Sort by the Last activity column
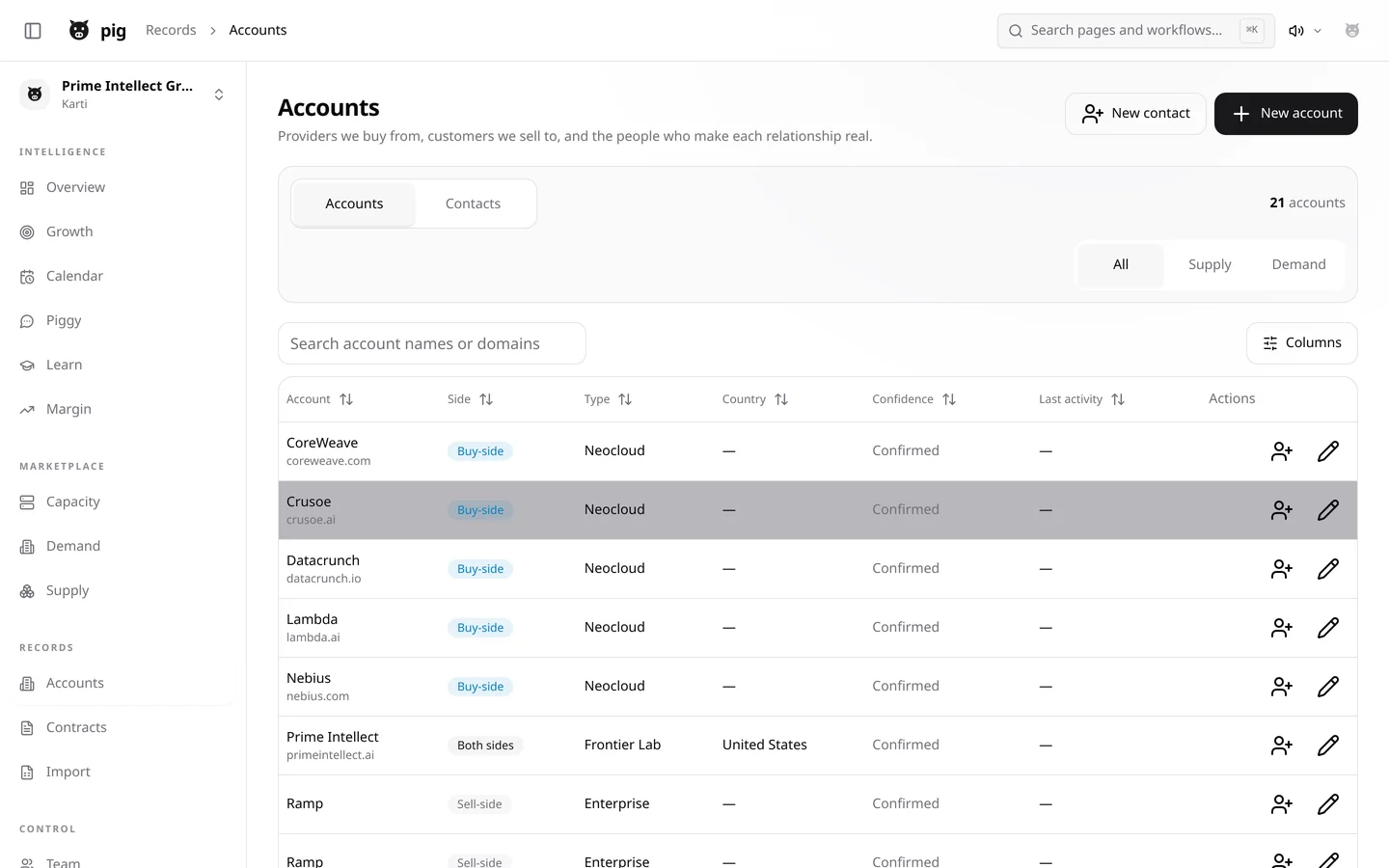Viewport: 1389px width, 868px height. tap(1081, 399)
